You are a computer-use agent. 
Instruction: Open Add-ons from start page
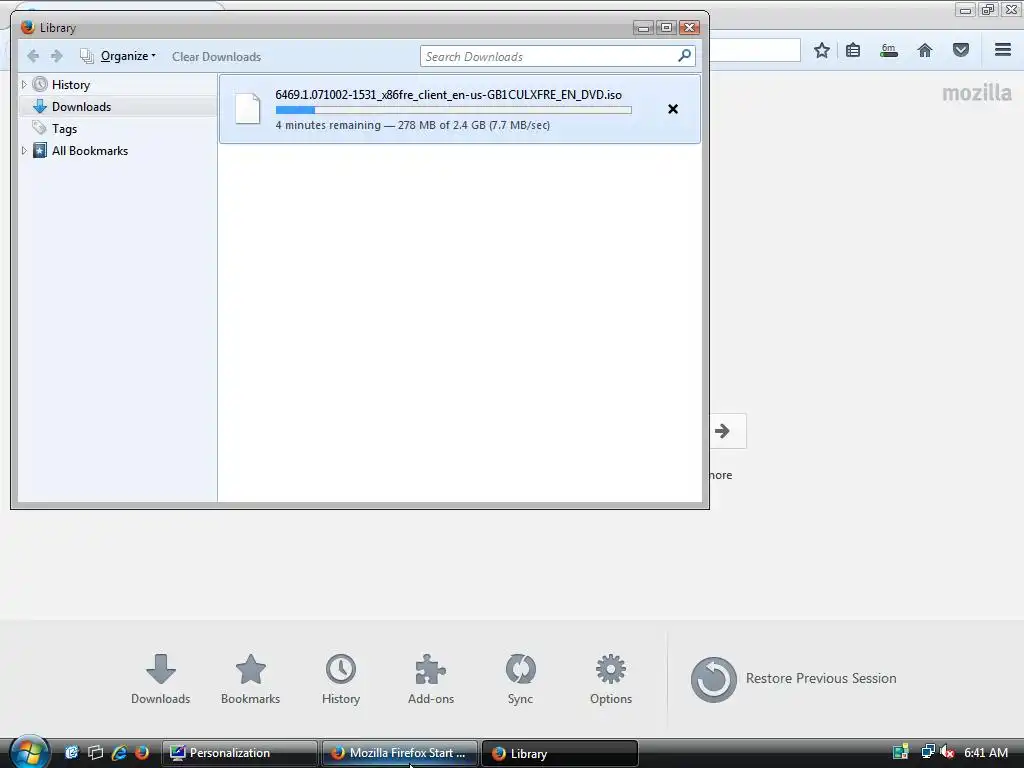pos(430,679)
